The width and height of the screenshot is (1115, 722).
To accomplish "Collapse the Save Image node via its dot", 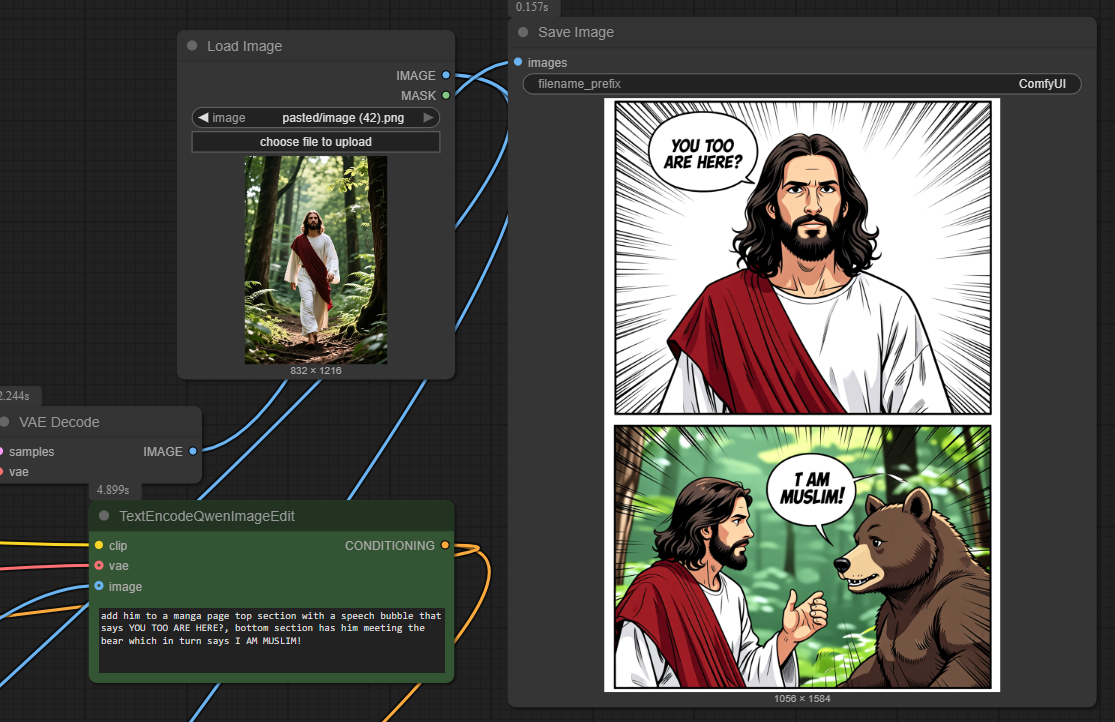I will click(x=523, y=32).
